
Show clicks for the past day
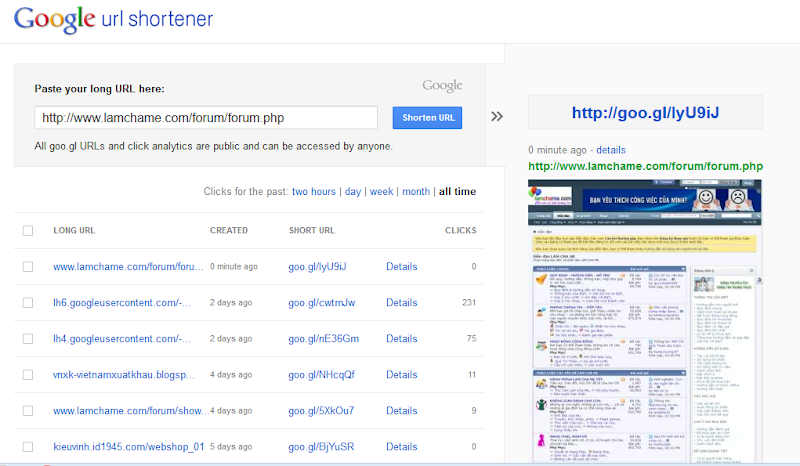click(353, 192)
